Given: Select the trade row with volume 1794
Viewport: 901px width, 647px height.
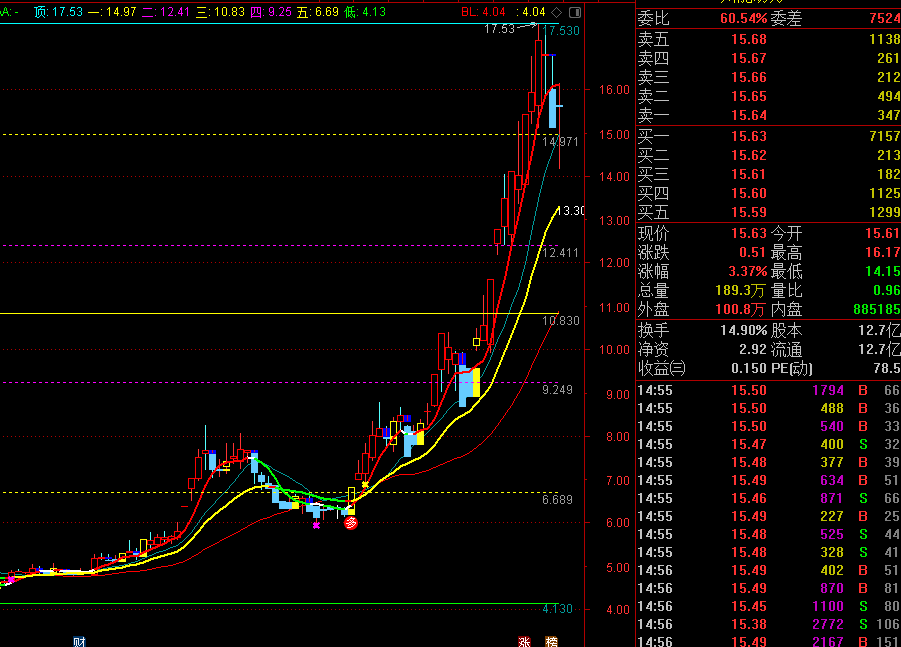Looking at the screenshot, I should (x=769, y=390).
